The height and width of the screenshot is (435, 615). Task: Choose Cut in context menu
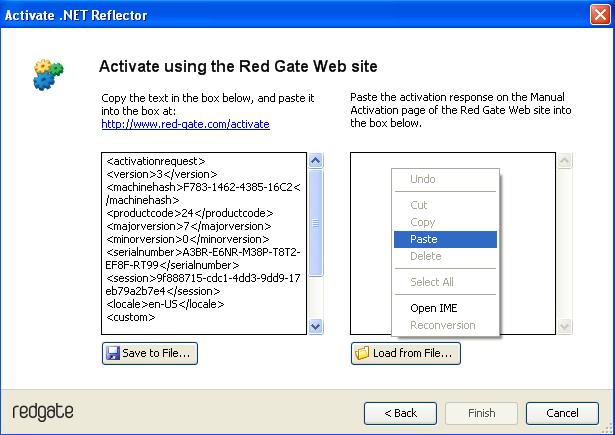click(x=445, y=205)
